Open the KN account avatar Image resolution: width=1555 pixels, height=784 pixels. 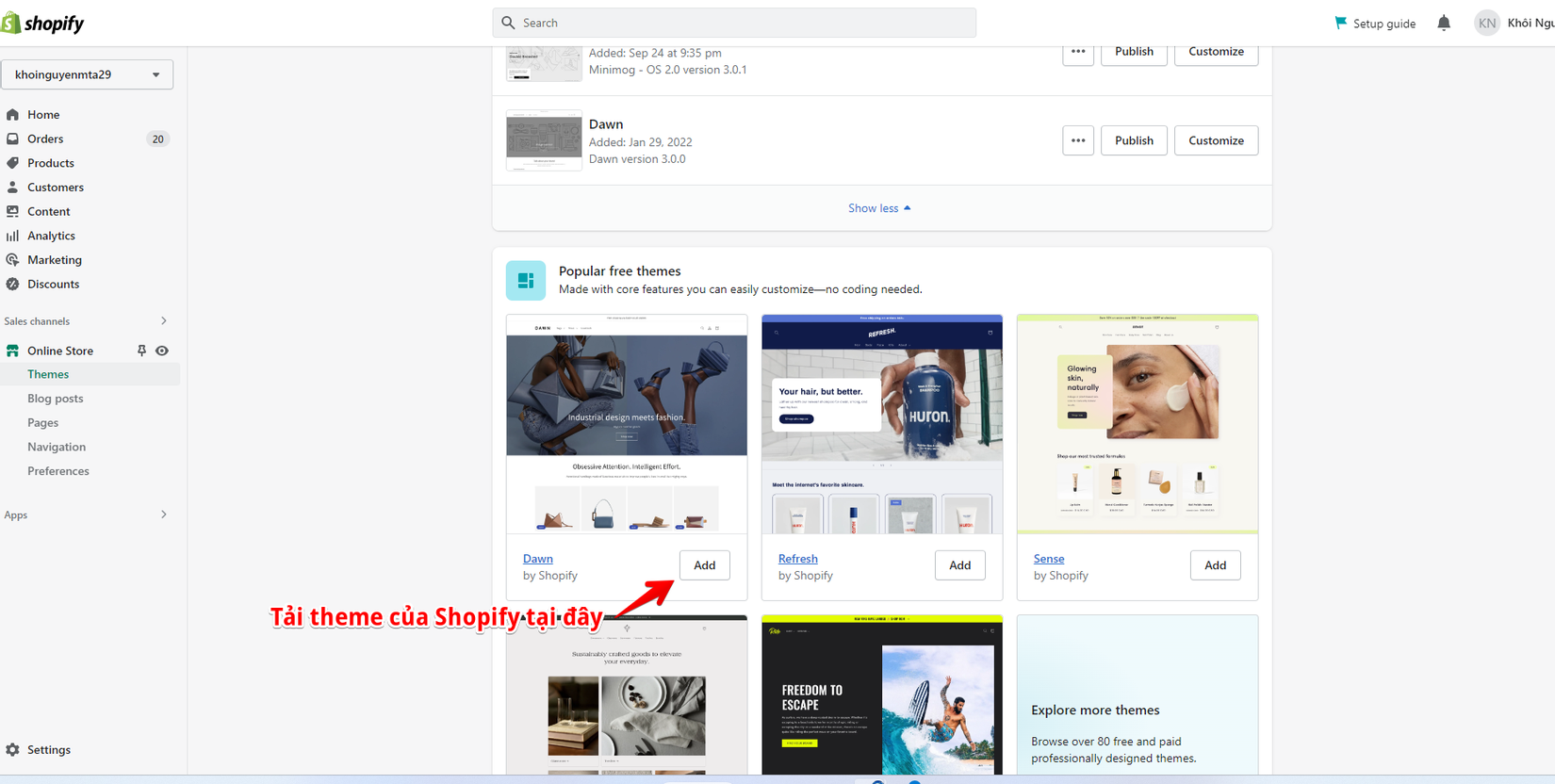pos(1487,23)
